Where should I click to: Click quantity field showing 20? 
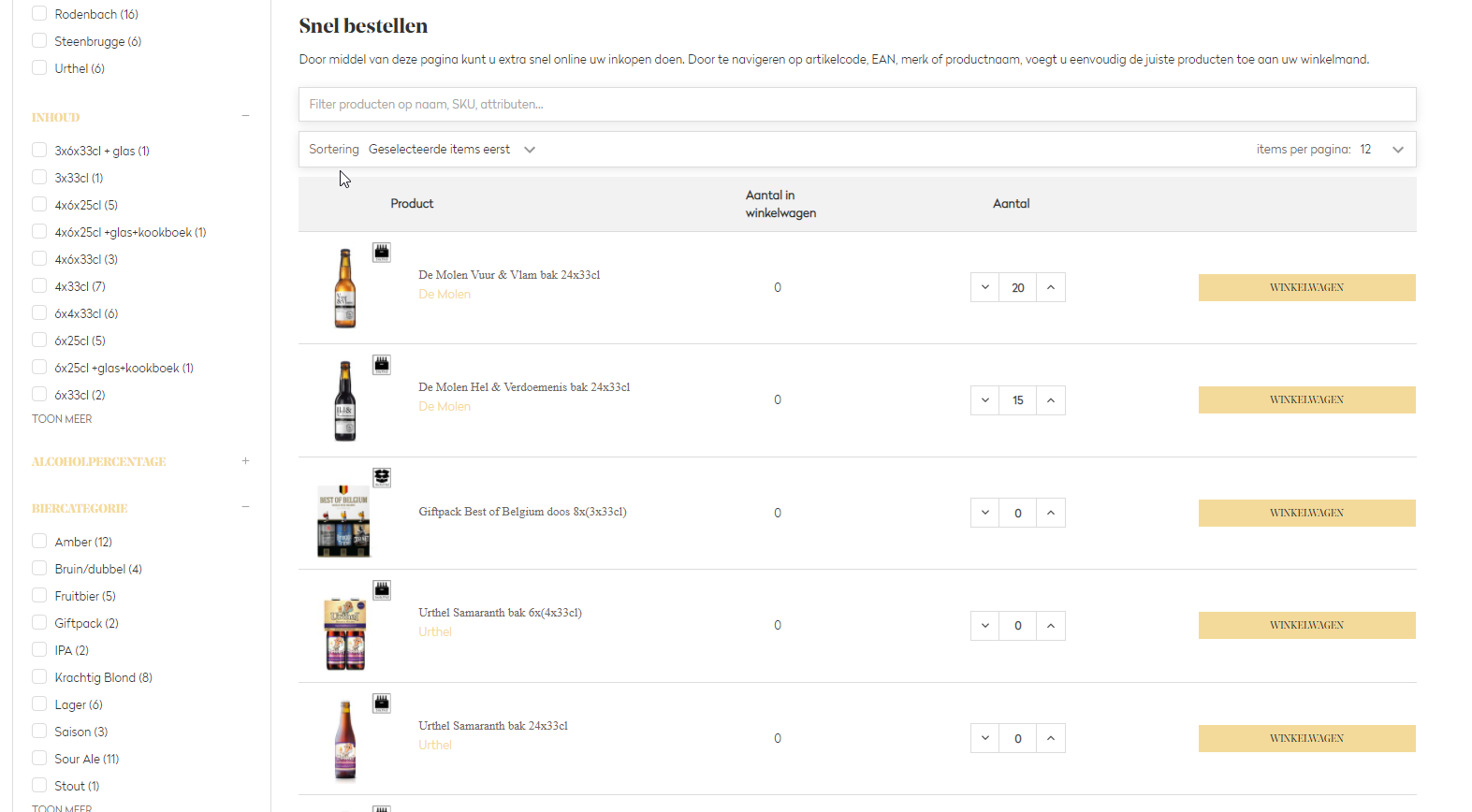(x=1018, y=287)
